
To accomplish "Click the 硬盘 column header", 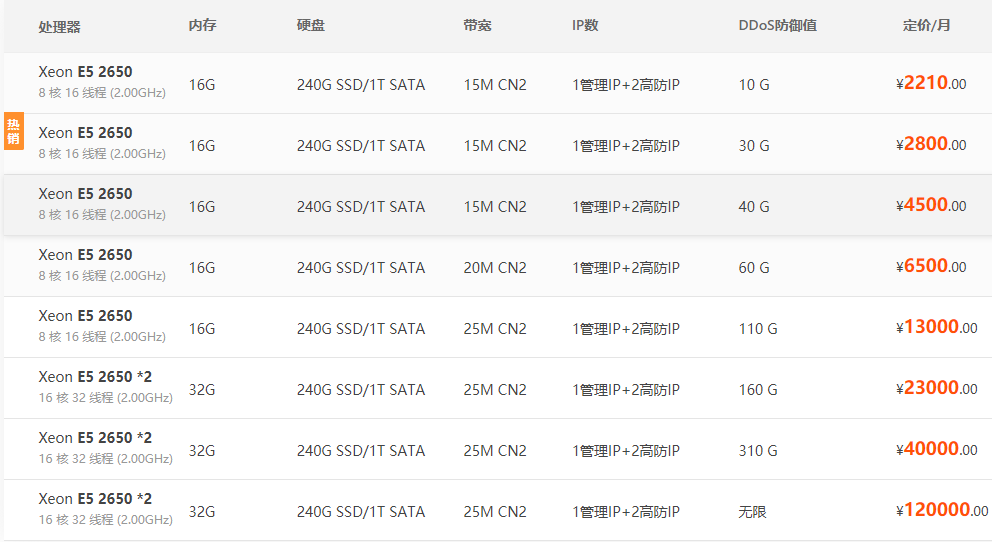I will click(x=311, y=25).
